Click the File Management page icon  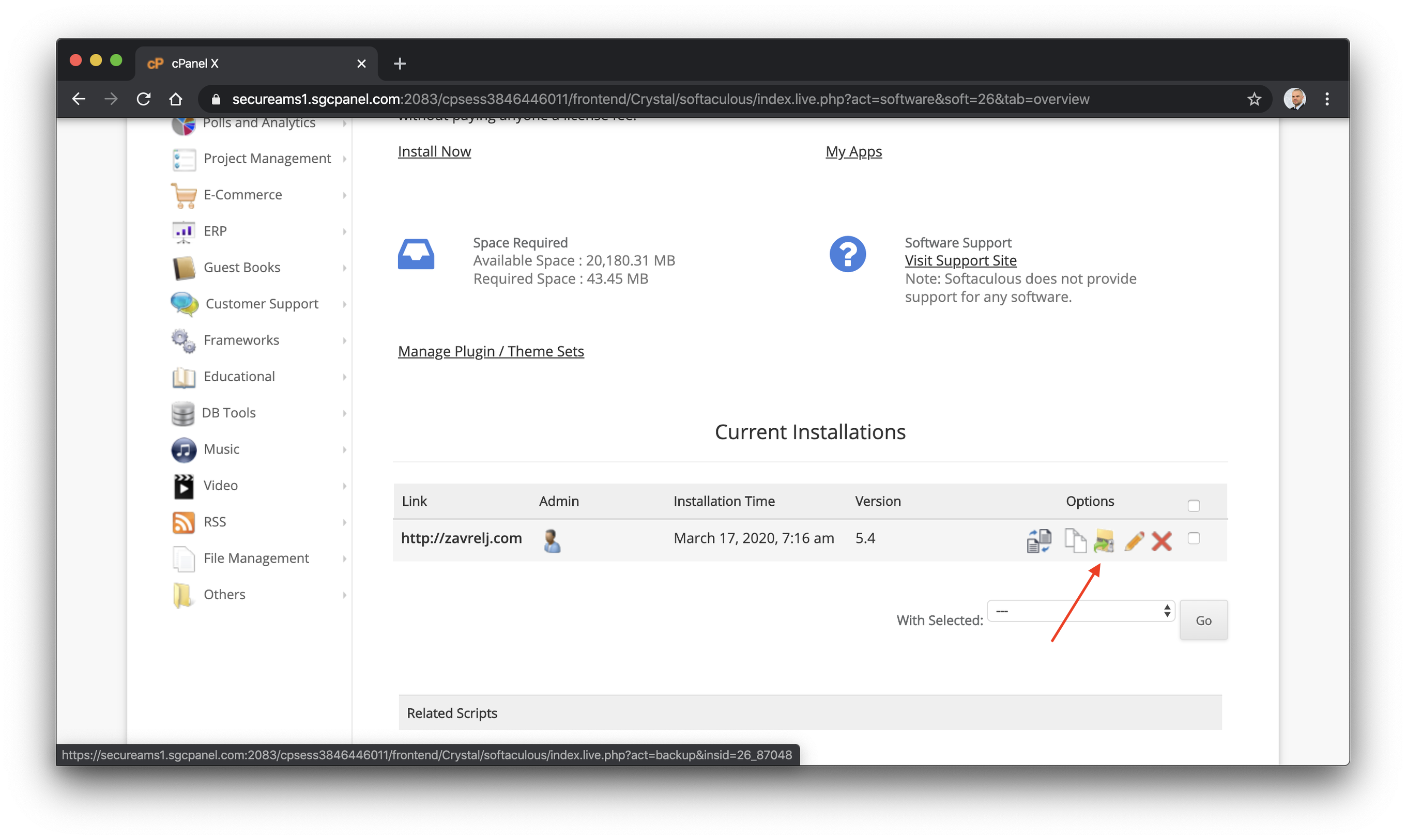(184, 558)
